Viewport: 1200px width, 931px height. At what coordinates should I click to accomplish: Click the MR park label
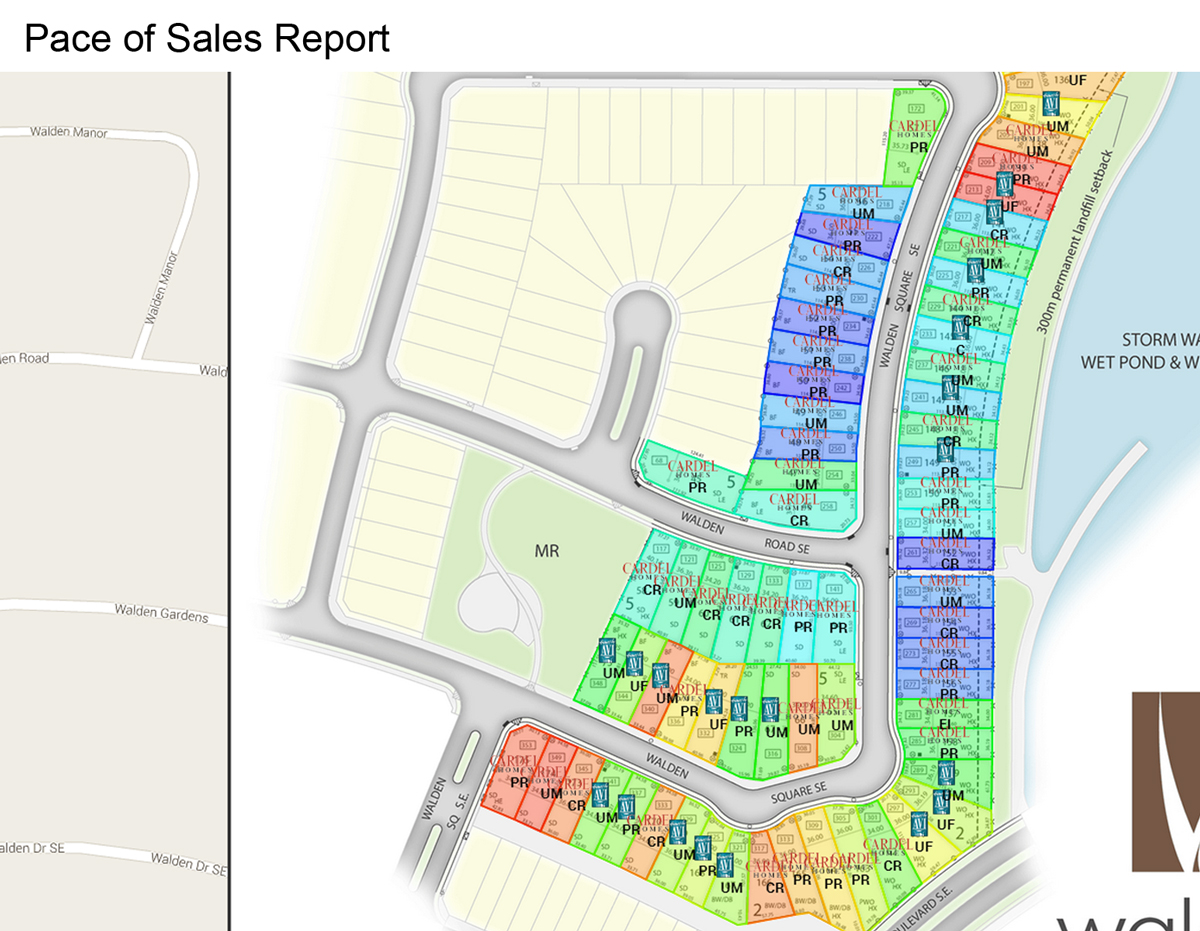pyautogui.click(x=546, y=551)
